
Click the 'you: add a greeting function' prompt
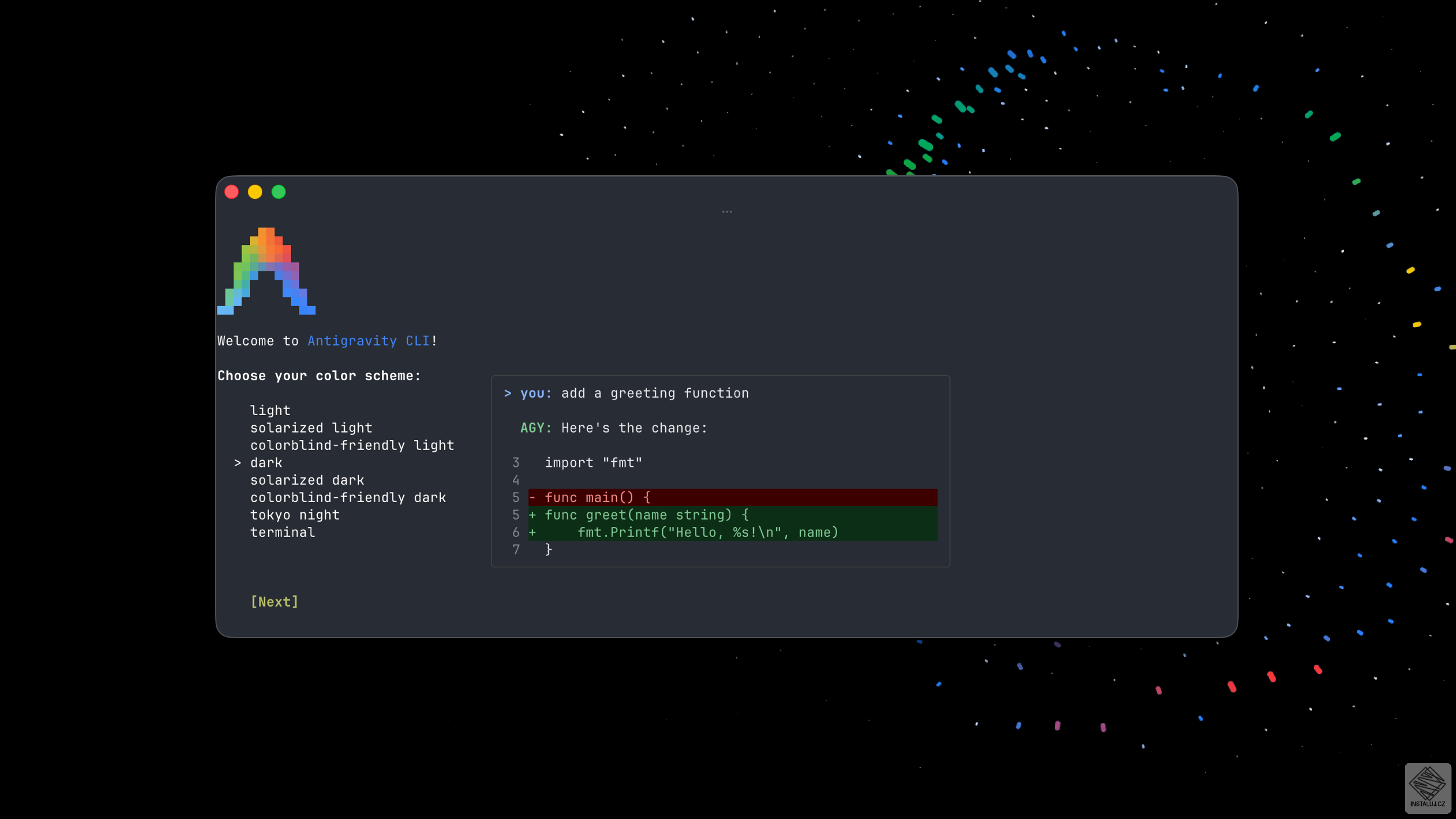[626, 393]
